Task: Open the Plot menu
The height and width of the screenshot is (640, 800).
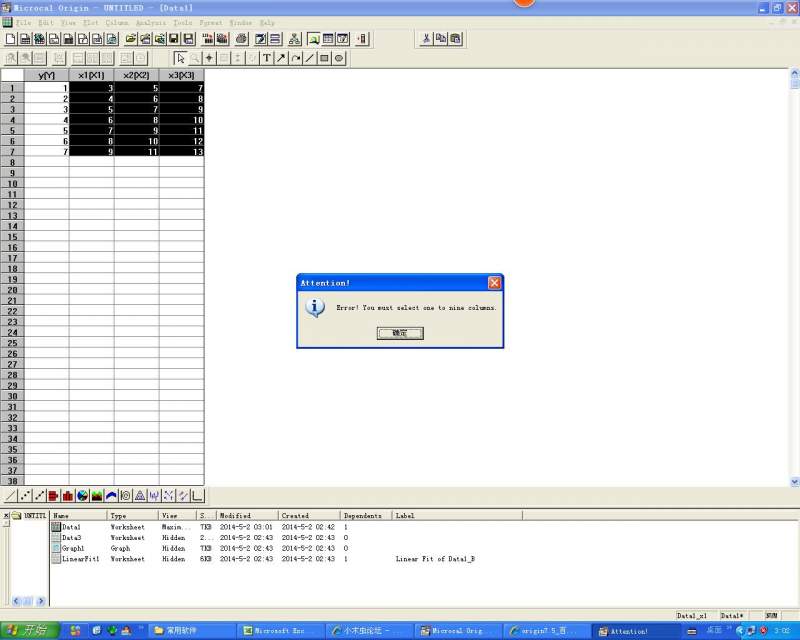Action: point(91,23)
